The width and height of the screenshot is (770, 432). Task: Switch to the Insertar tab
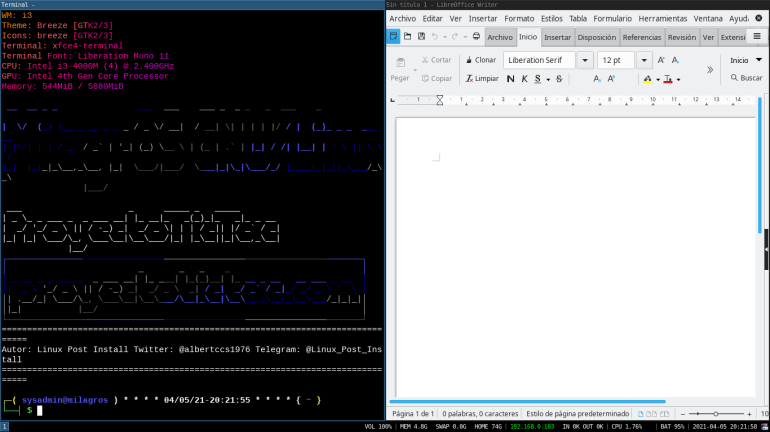coord(557,37)
